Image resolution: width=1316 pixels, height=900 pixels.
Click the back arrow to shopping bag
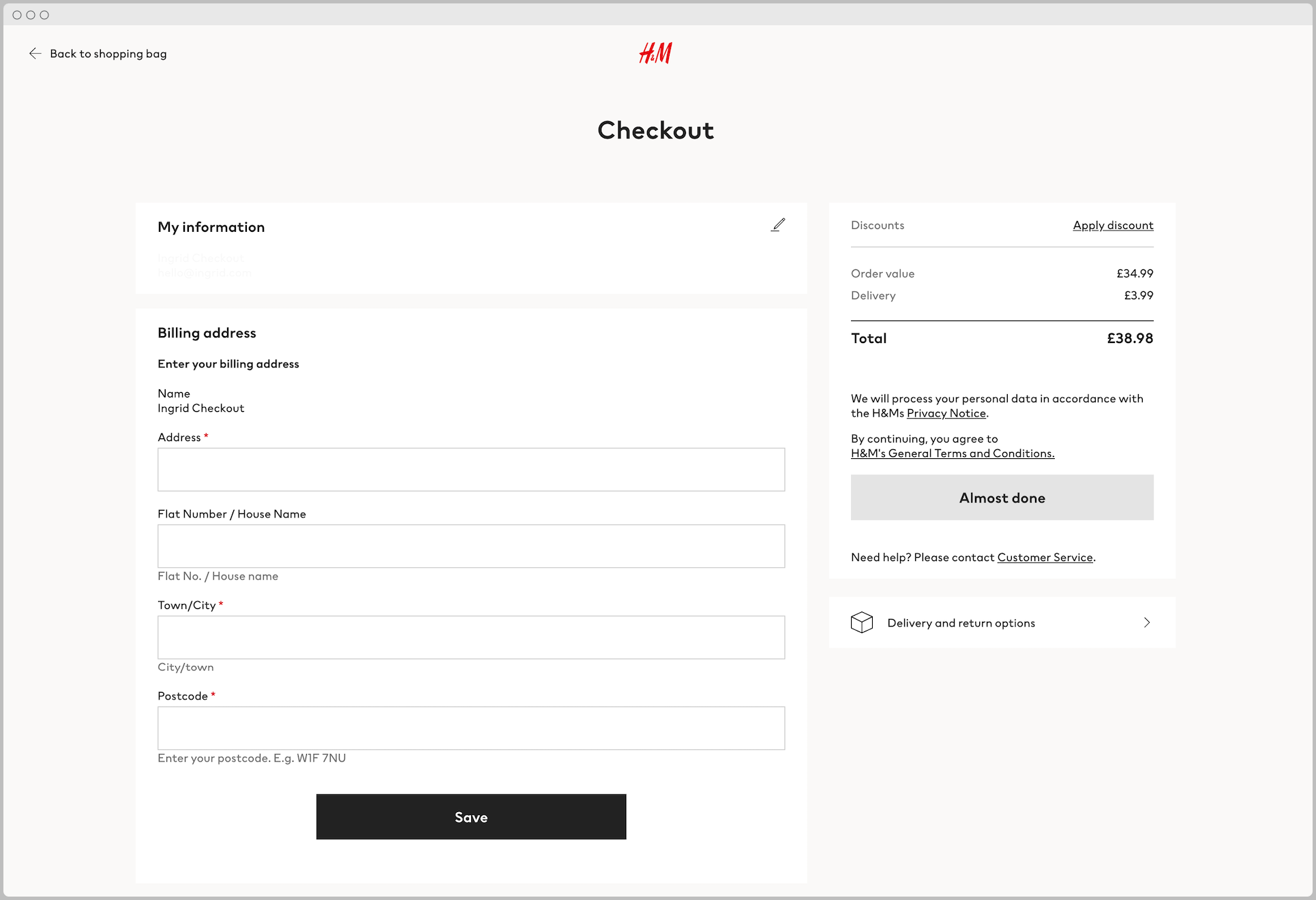[x=35, y=53]
